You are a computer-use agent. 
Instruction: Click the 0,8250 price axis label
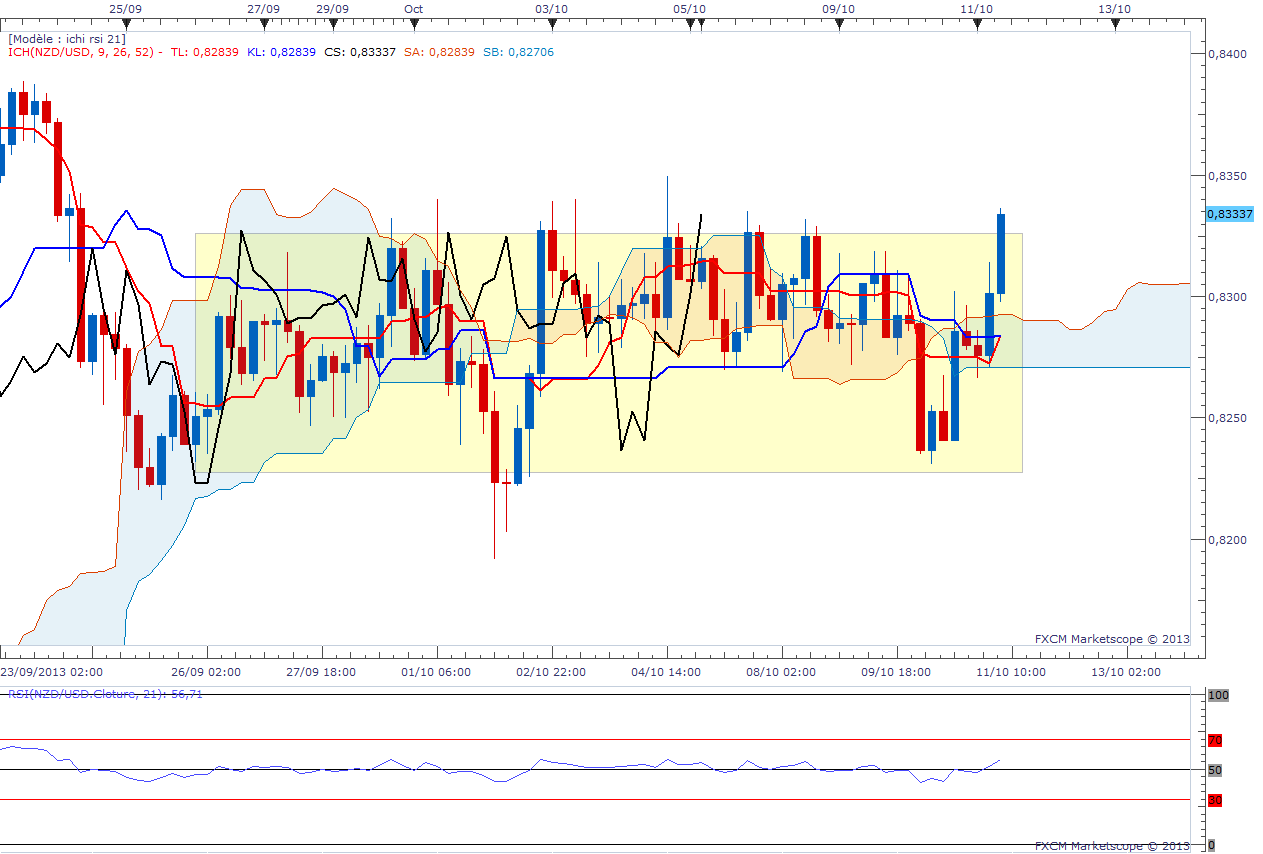pyautogui.click(x=1227, y=418)
